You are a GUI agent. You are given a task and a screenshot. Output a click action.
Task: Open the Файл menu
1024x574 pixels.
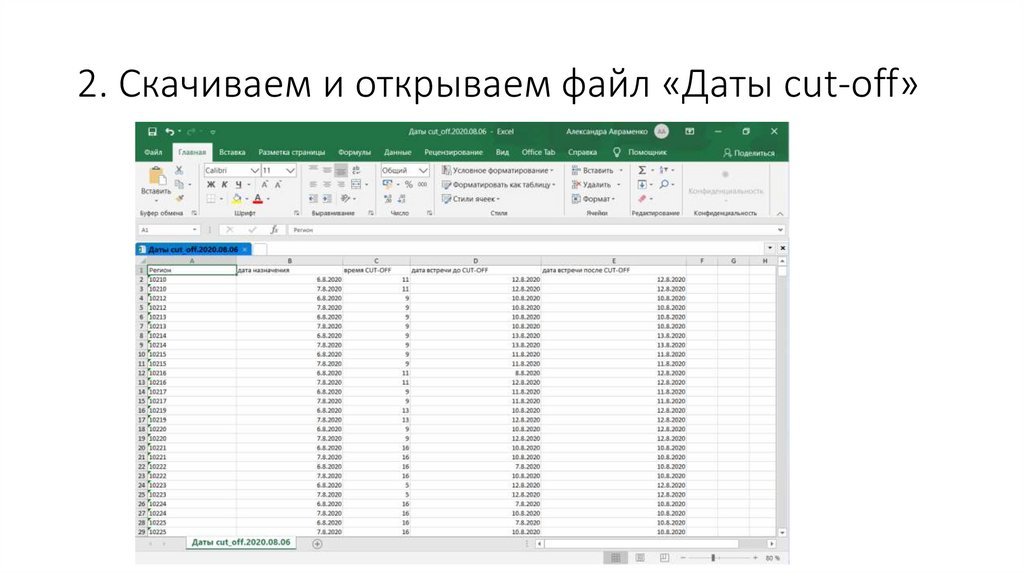(x=153, y=152)
